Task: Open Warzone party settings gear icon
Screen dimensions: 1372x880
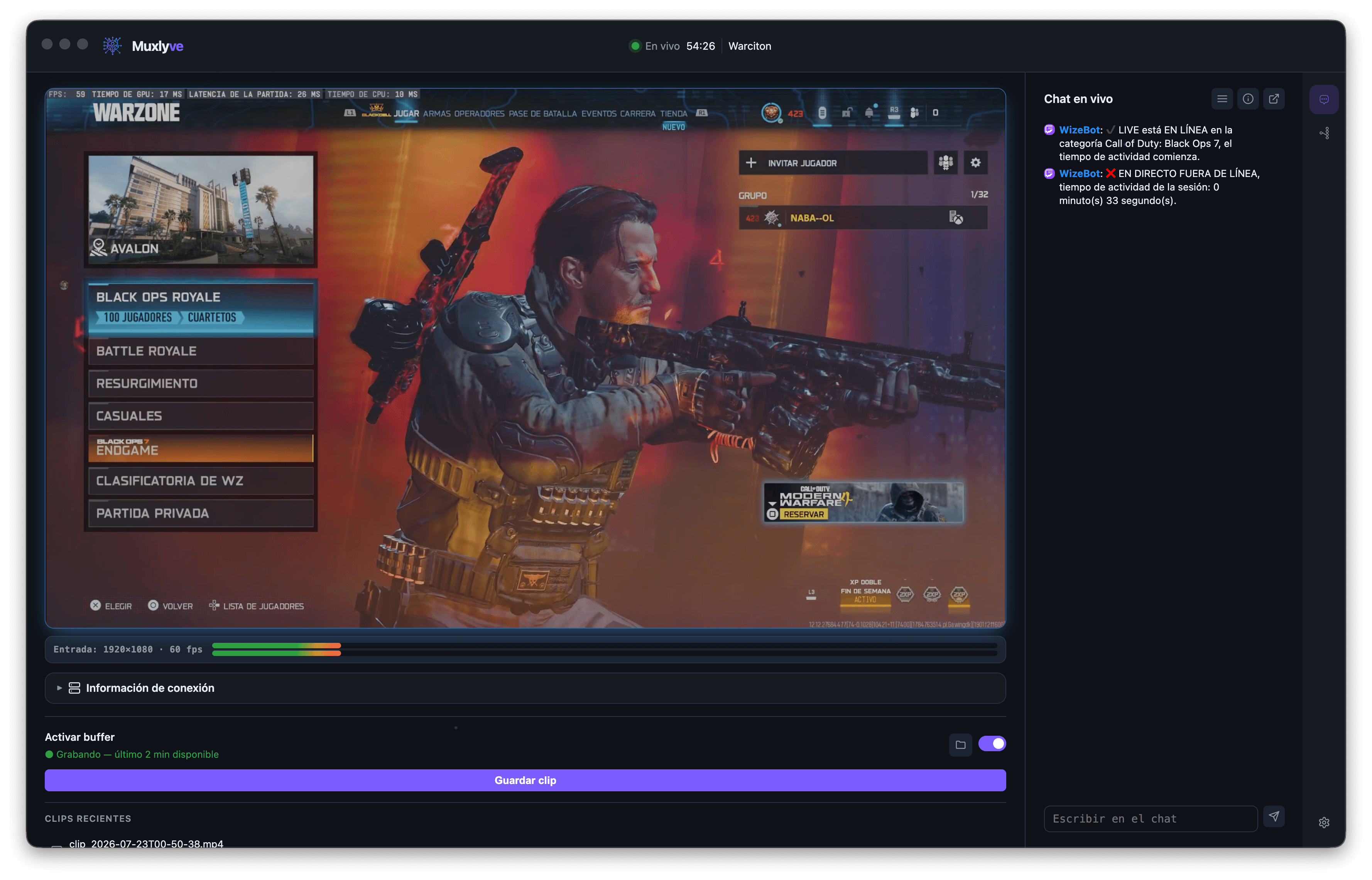Action: pos(975,163)
